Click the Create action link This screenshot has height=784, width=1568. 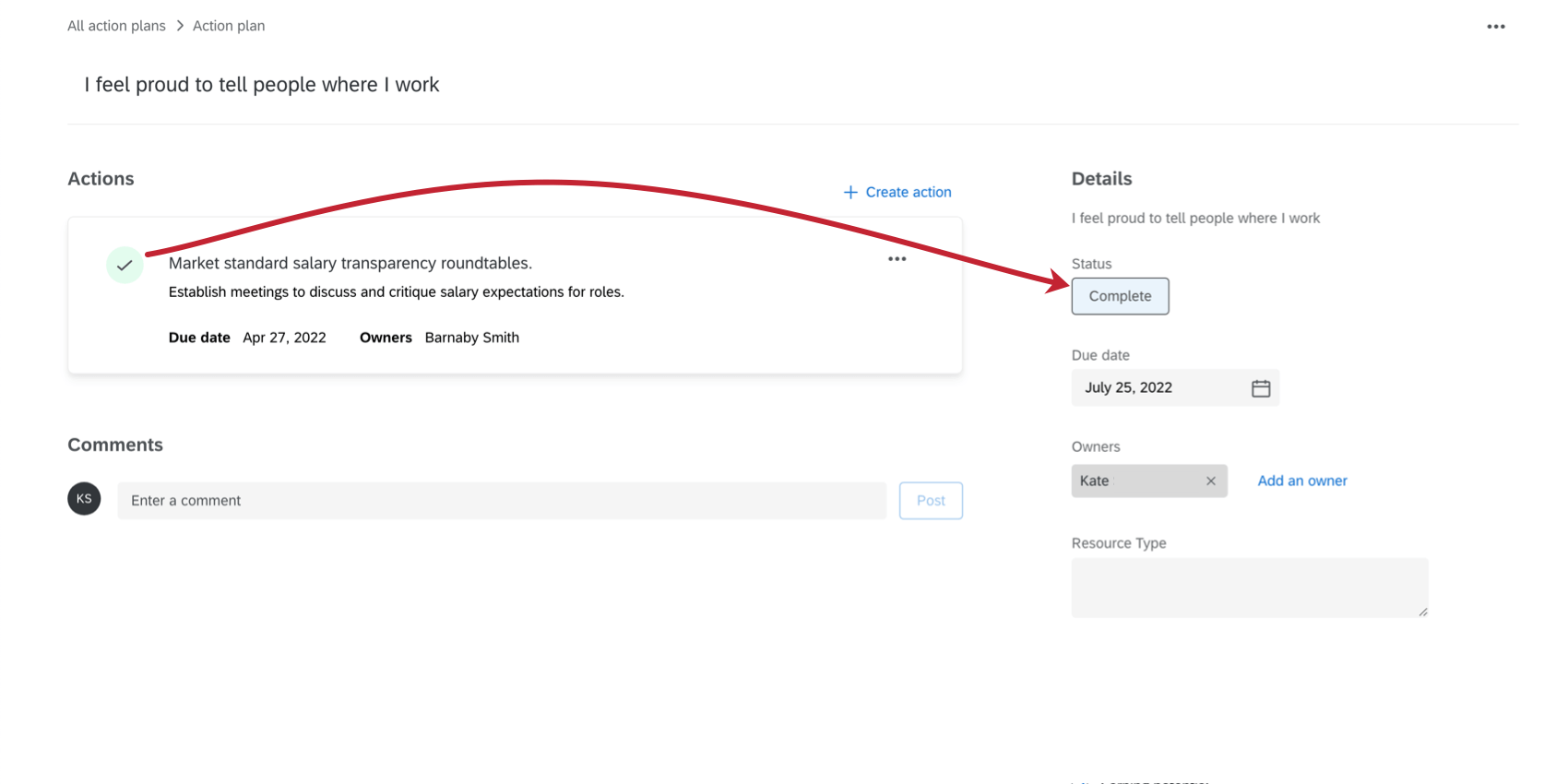(x=909, y=192)
